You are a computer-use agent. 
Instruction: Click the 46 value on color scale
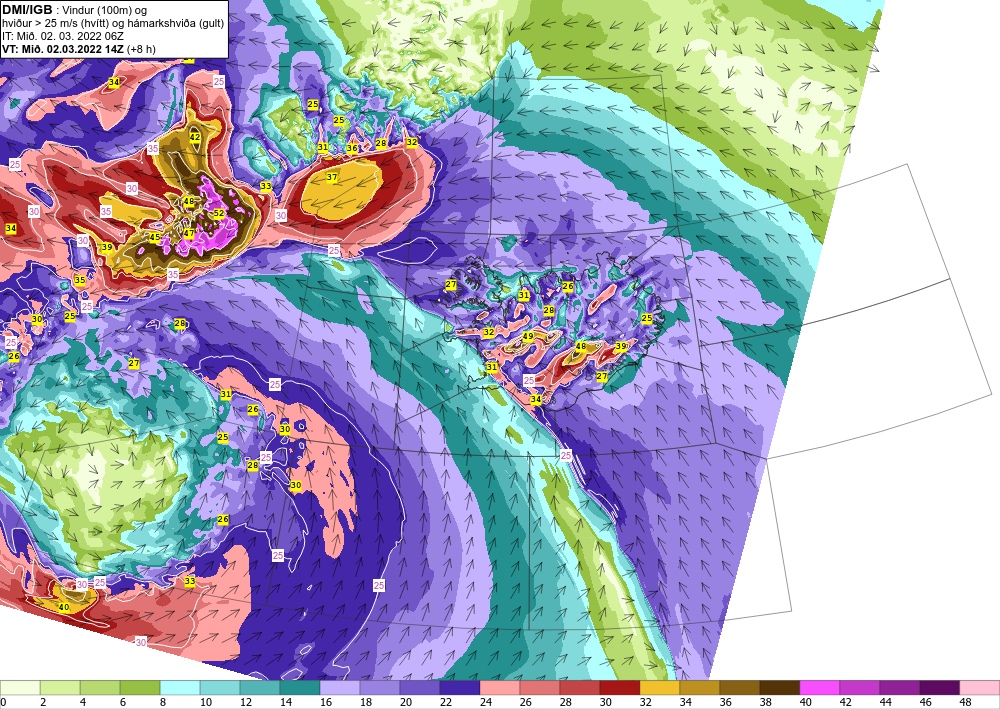pos(925,702)
